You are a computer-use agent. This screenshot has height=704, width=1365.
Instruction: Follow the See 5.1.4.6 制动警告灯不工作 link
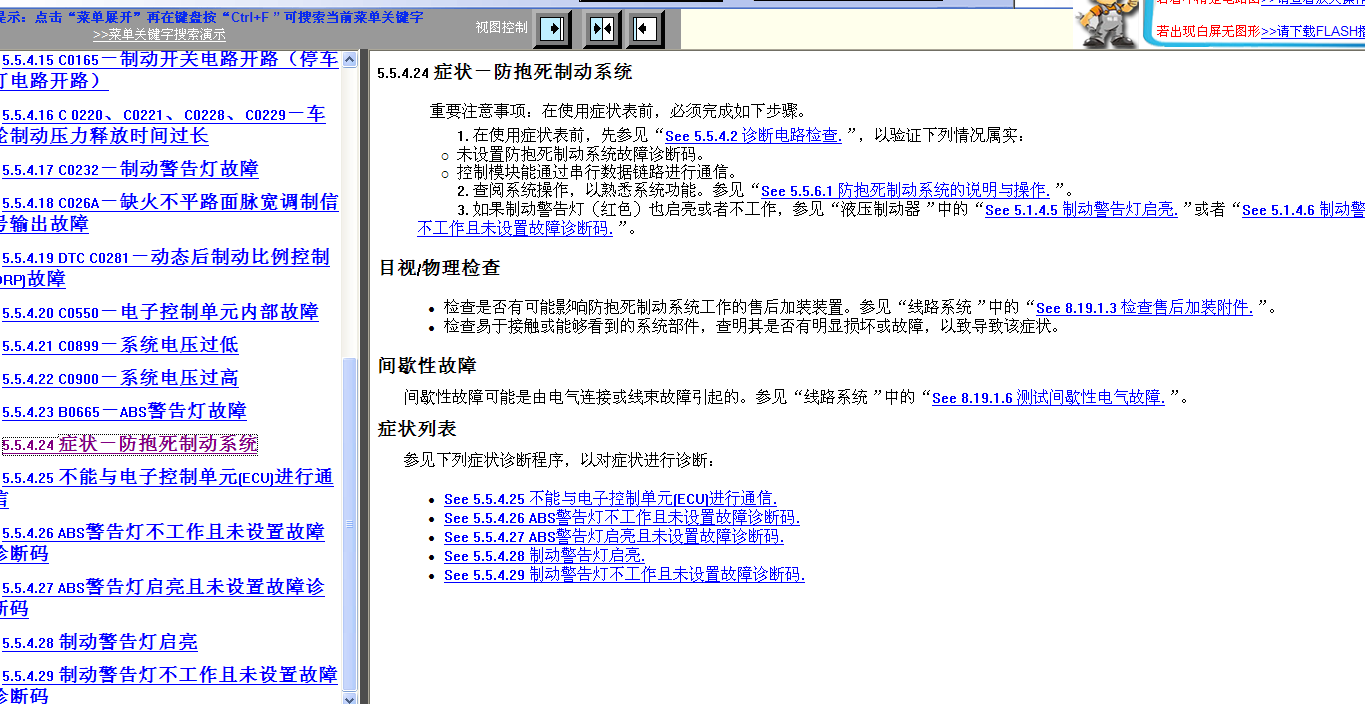[x=1303, y=210]
